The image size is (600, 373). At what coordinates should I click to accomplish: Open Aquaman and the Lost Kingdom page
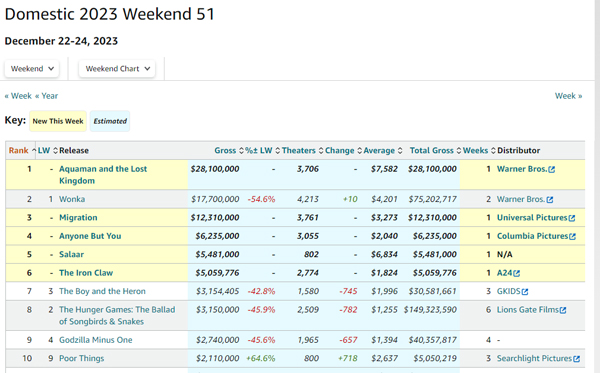coord(103,175)
